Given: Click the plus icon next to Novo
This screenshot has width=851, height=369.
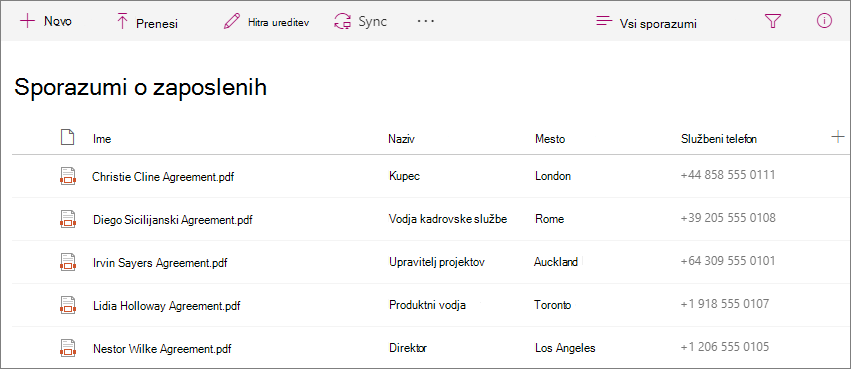Looking at the screenshot, I should [27, 21].
